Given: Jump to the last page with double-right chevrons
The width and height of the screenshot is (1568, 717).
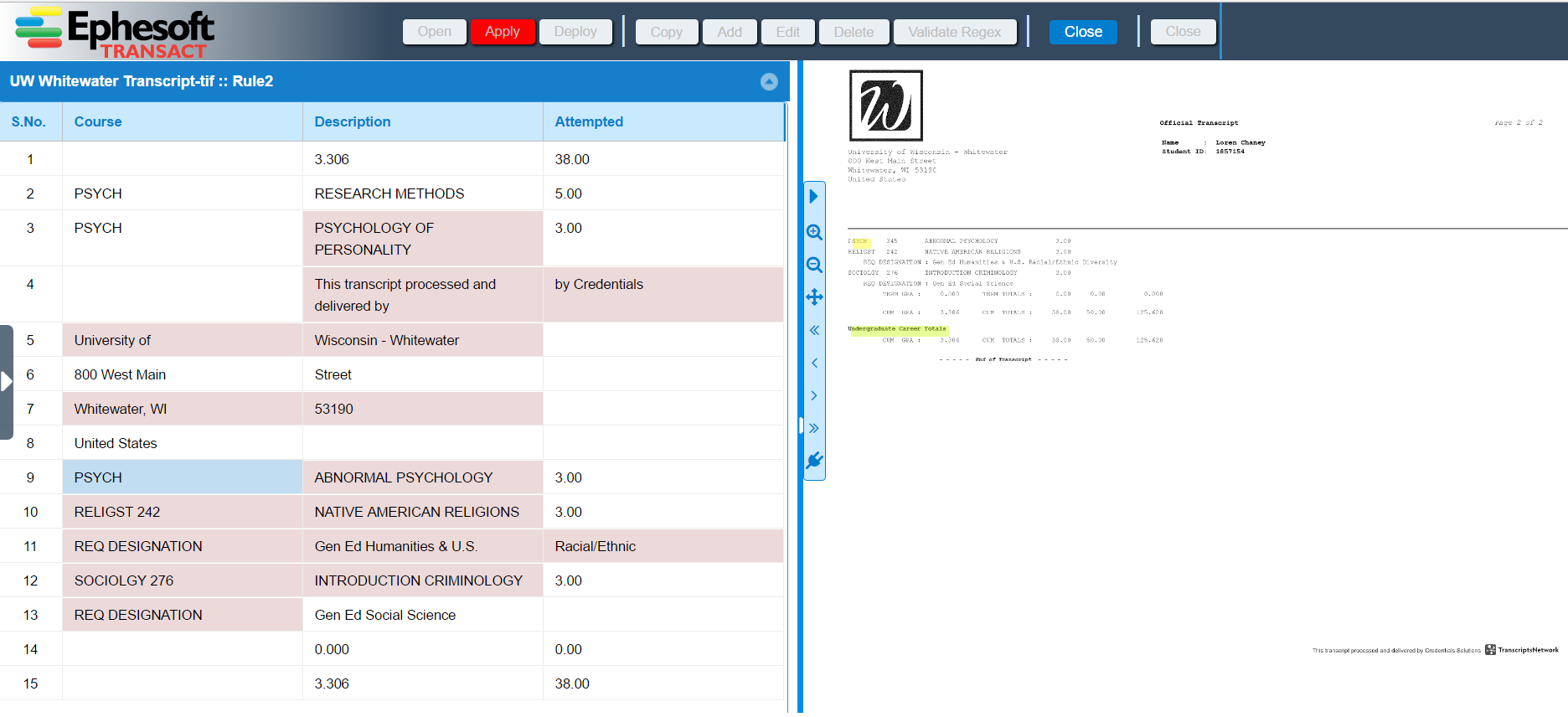Looking at the screenshot, I should point(814,428).
